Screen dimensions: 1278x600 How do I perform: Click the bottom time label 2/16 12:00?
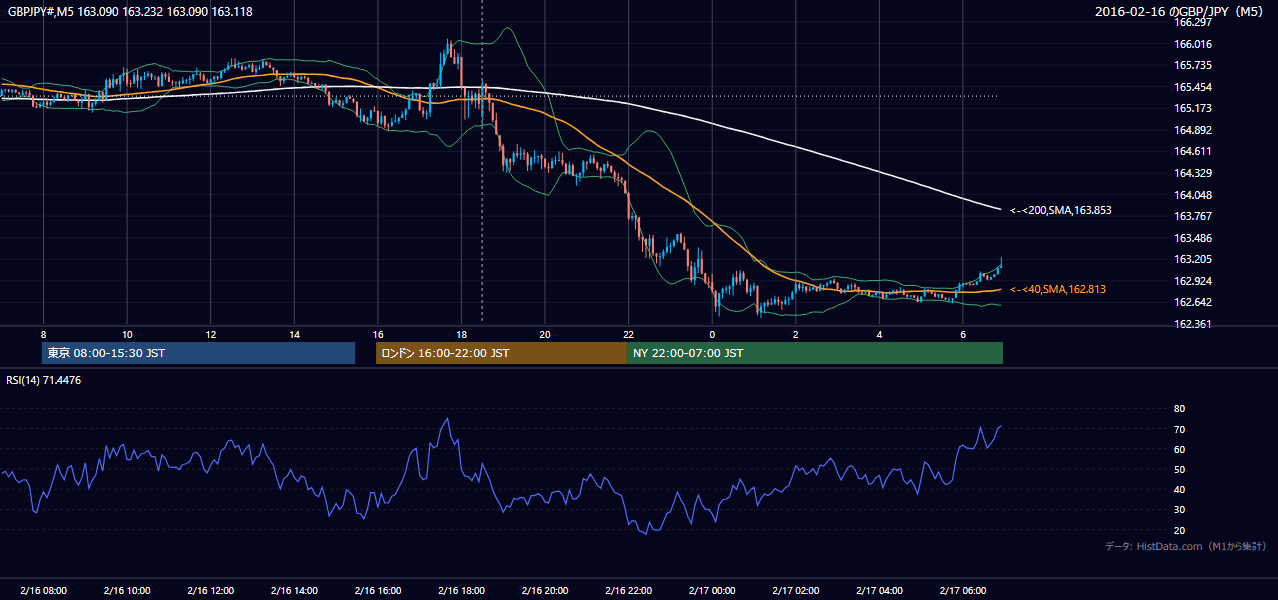210,591
